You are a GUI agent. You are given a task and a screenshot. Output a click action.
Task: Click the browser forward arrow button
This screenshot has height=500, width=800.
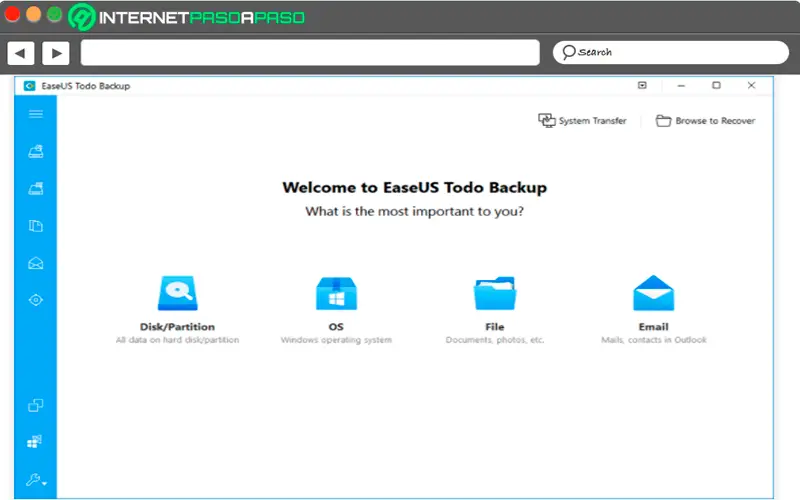pos(56,53)
